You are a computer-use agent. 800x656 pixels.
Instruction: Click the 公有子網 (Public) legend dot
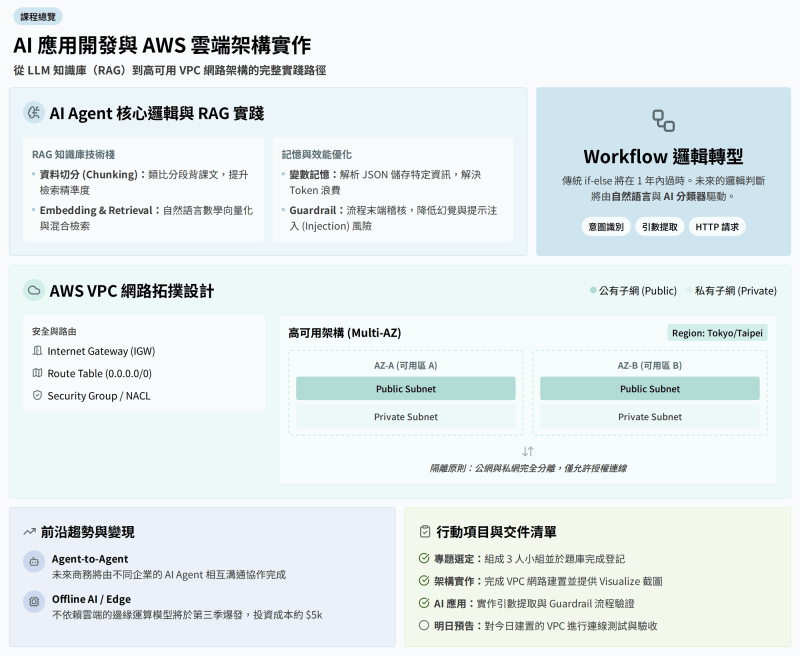pos(593,290)
